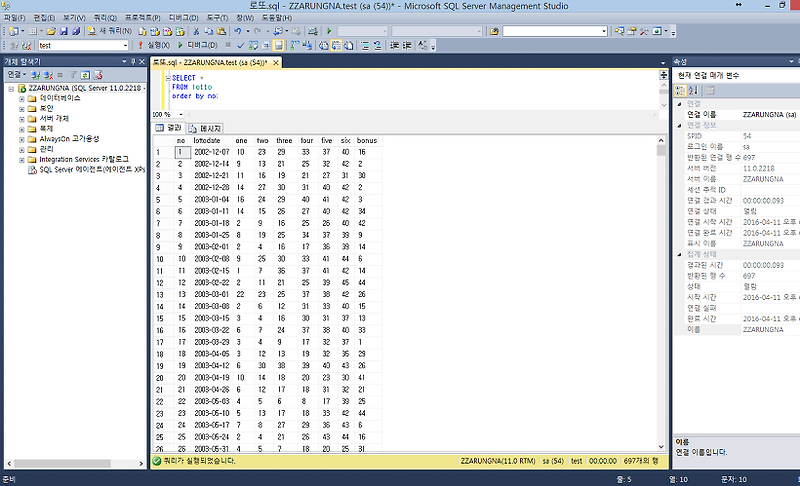
Task: Toggle the Results to Grid button
Action: pos(336,45)
